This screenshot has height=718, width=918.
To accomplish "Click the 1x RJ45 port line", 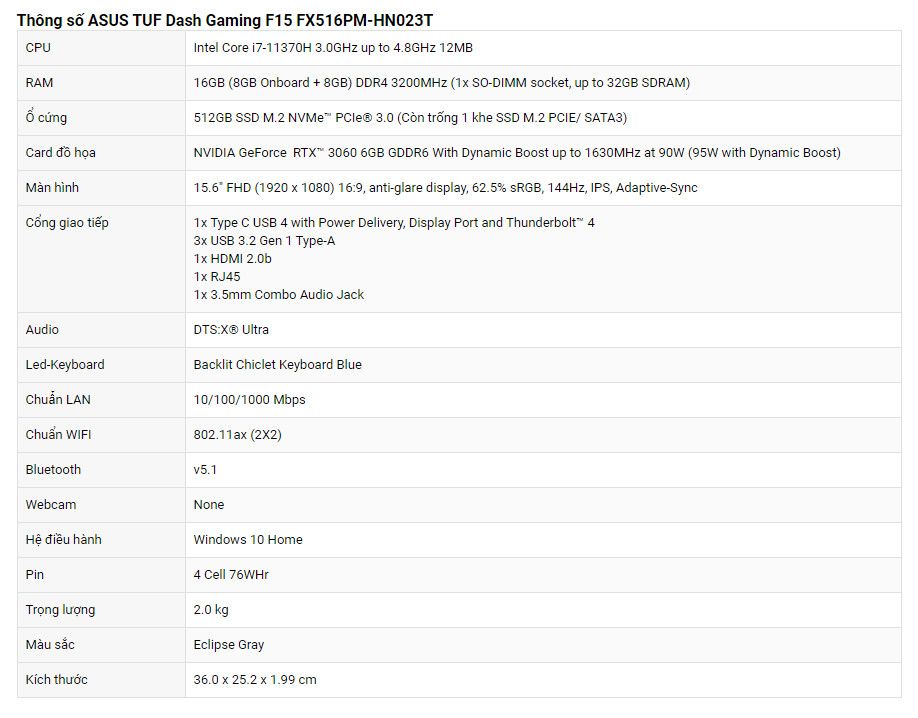I will [217, 276].
